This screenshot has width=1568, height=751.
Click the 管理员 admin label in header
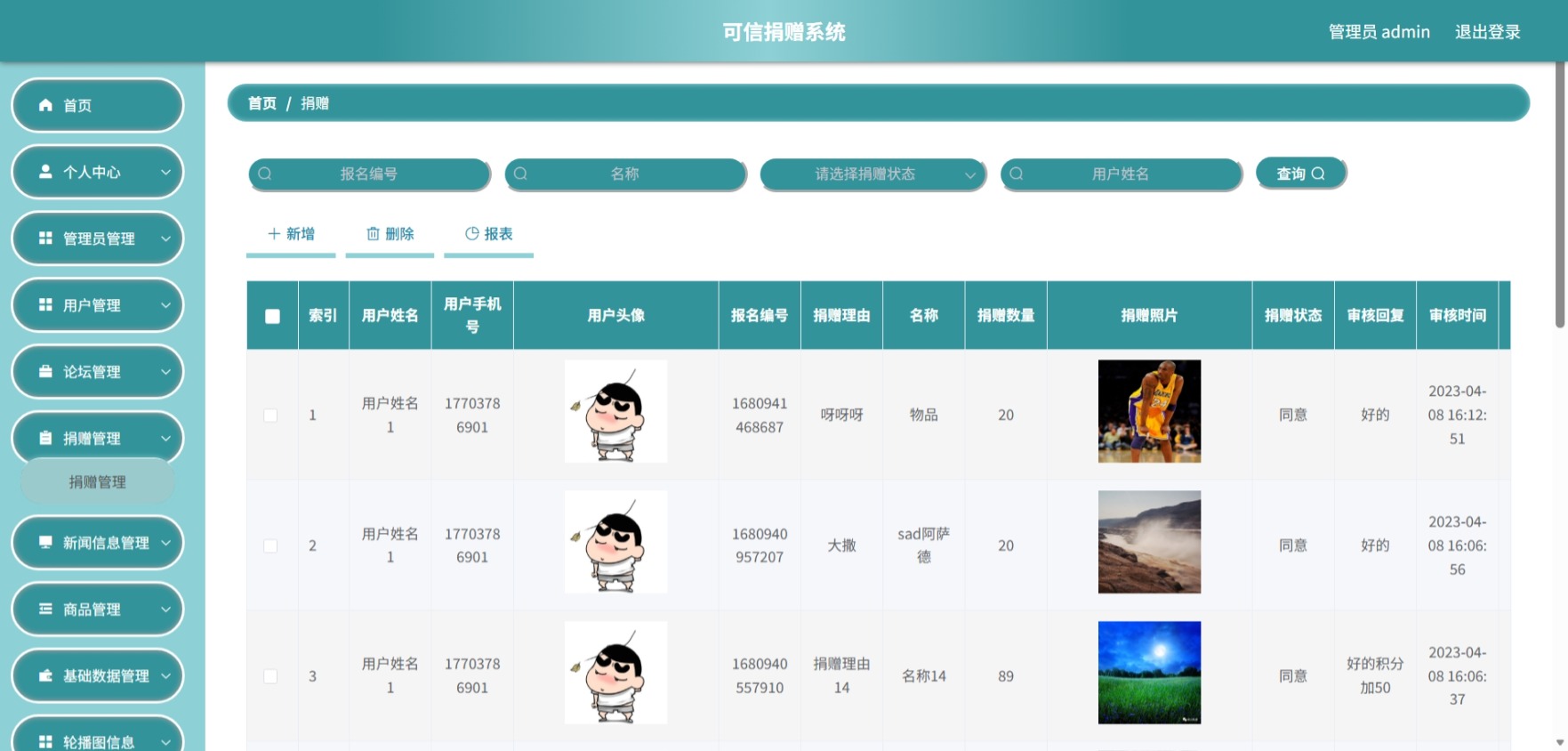1379,32
